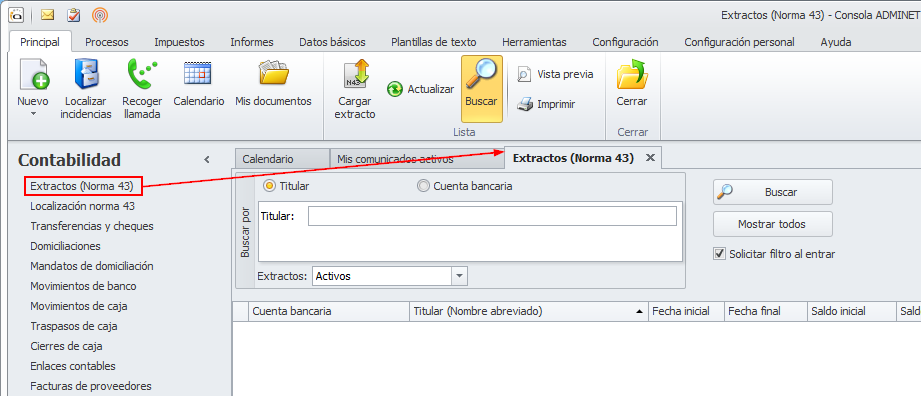Open the Ayuda ribbon tab
Image resolution: width=921 pixels, height=396 pixels.
click(x=836, y=42)
